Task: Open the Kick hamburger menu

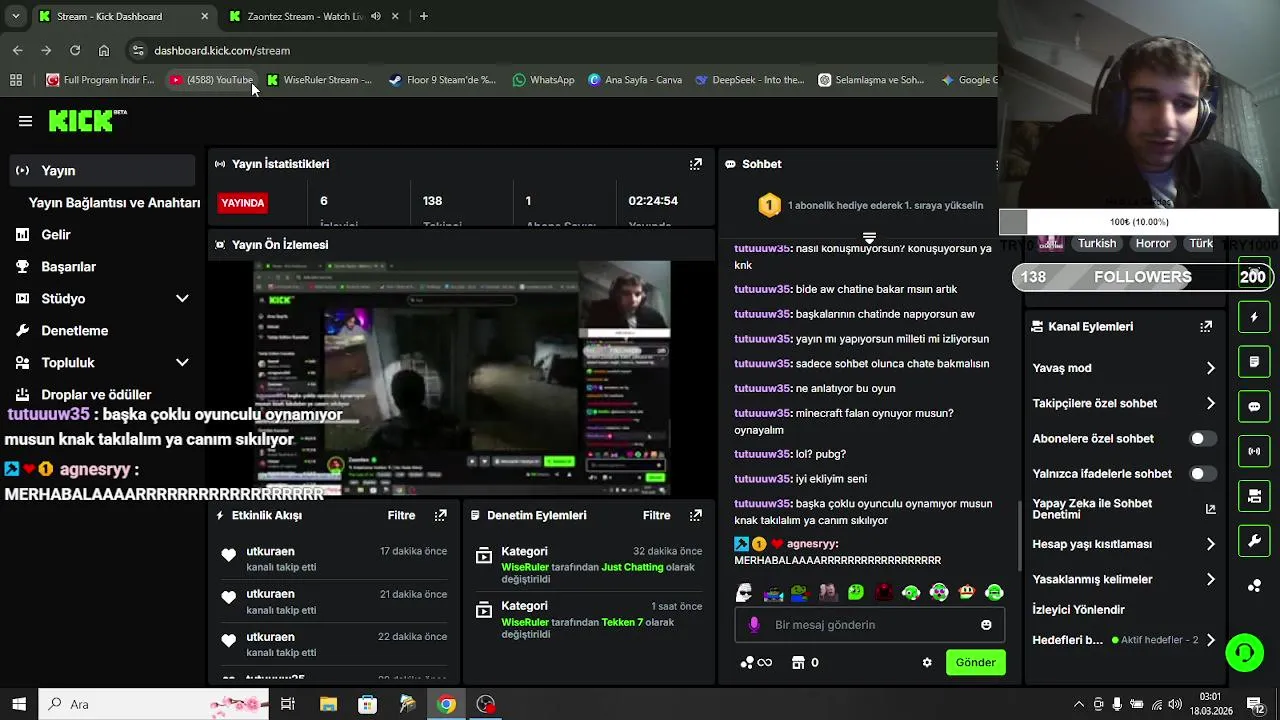Action: pyautogui.click(x=25, y=121)
